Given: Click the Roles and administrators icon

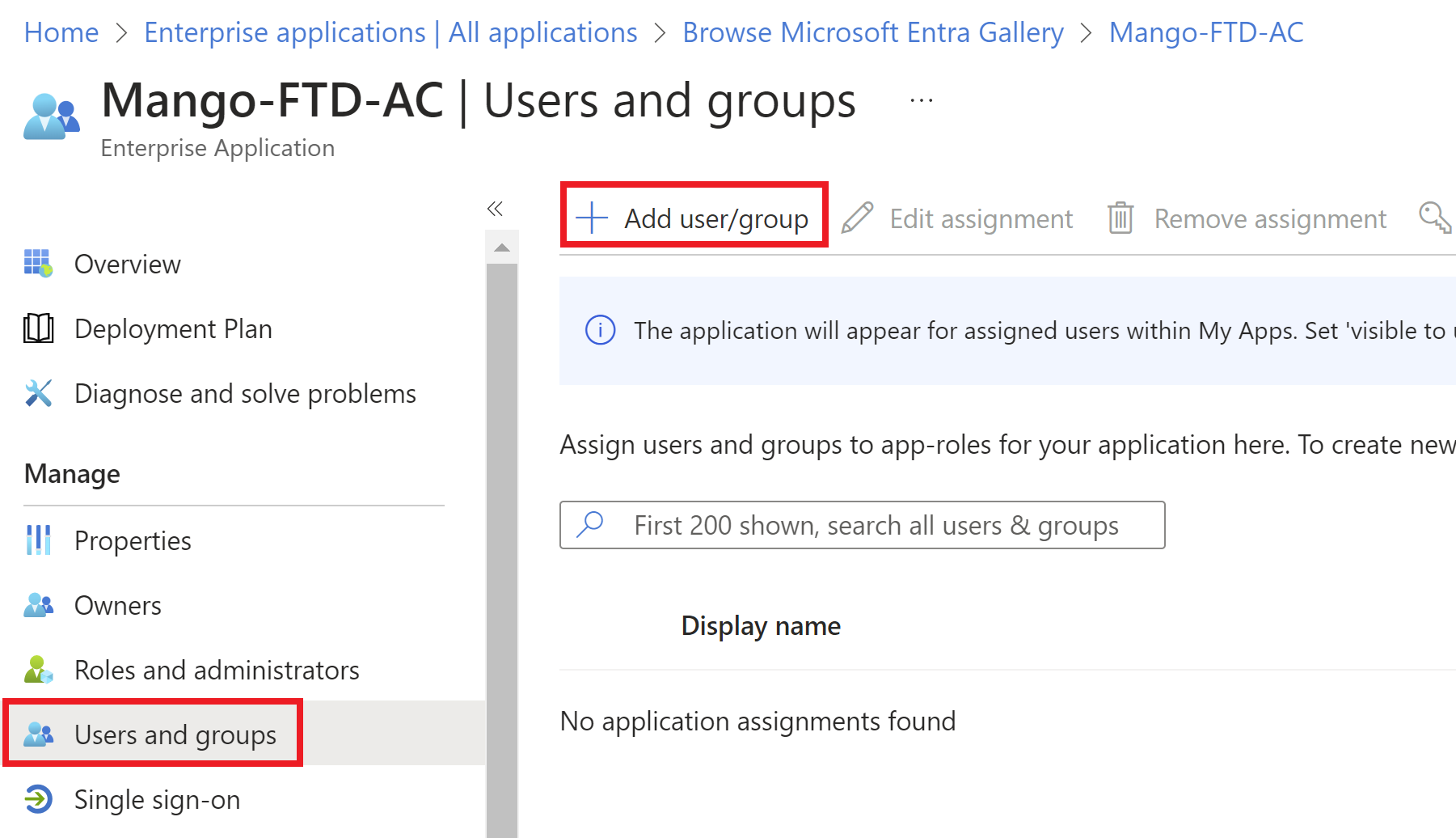Looking at the screenshot, I should tap(38, 670).
